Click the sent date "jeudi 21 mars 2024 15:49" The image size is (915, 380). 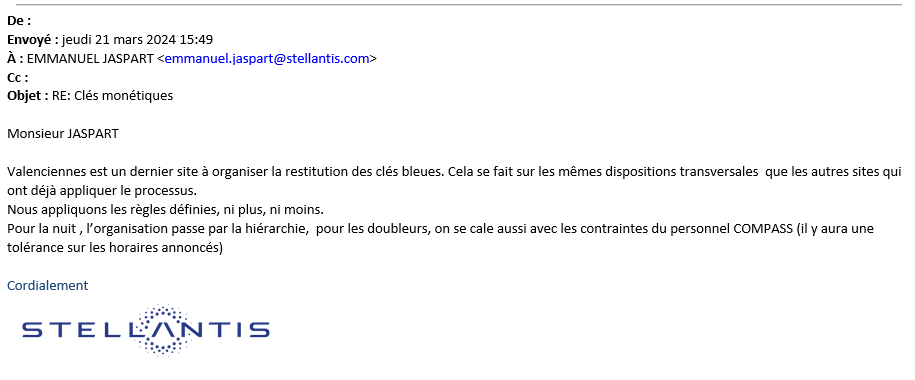(x=137, y=40)
